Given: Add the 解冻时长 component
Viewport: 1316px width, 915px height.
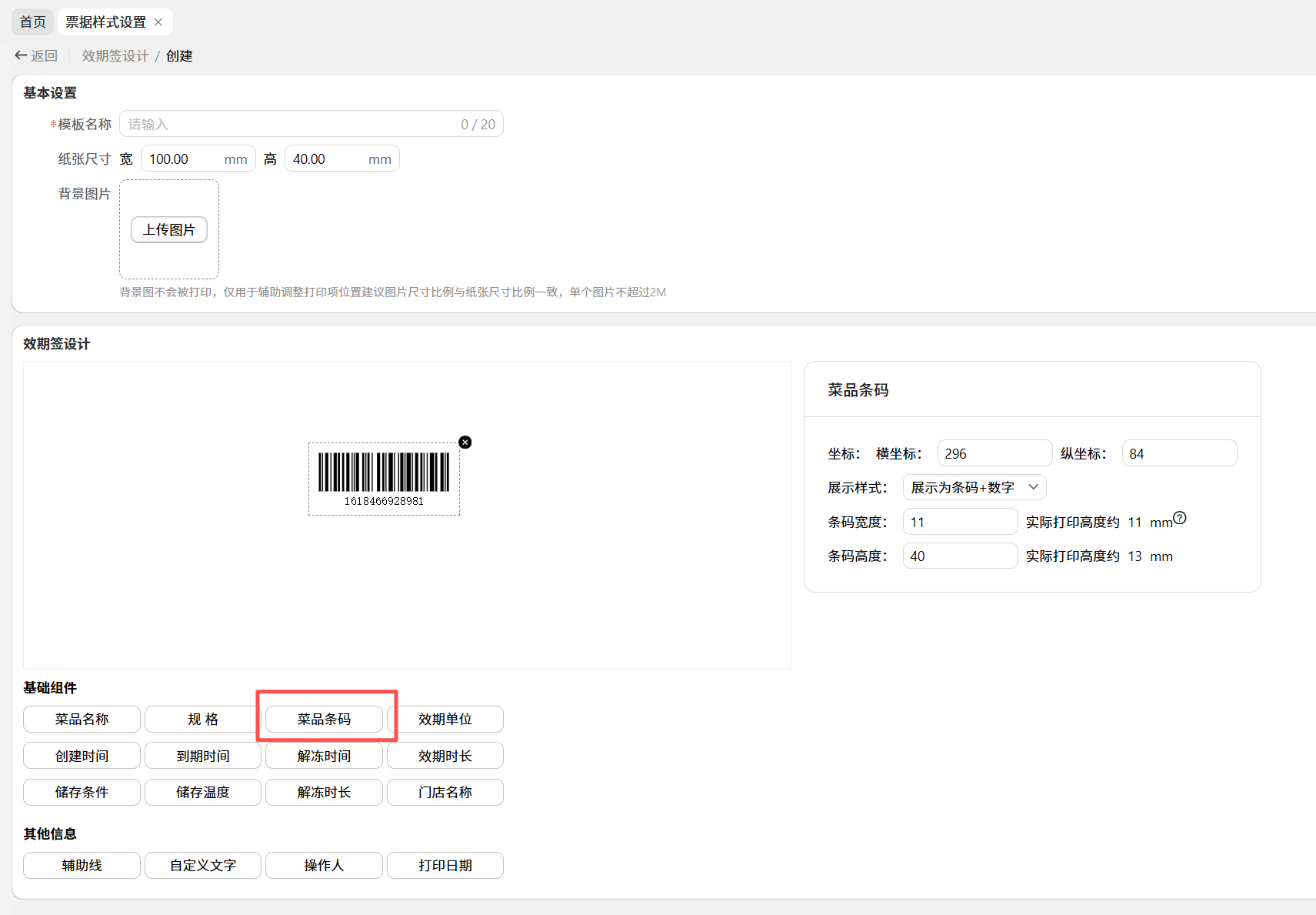Looking at the screenshot, I should tap(324, 792).
